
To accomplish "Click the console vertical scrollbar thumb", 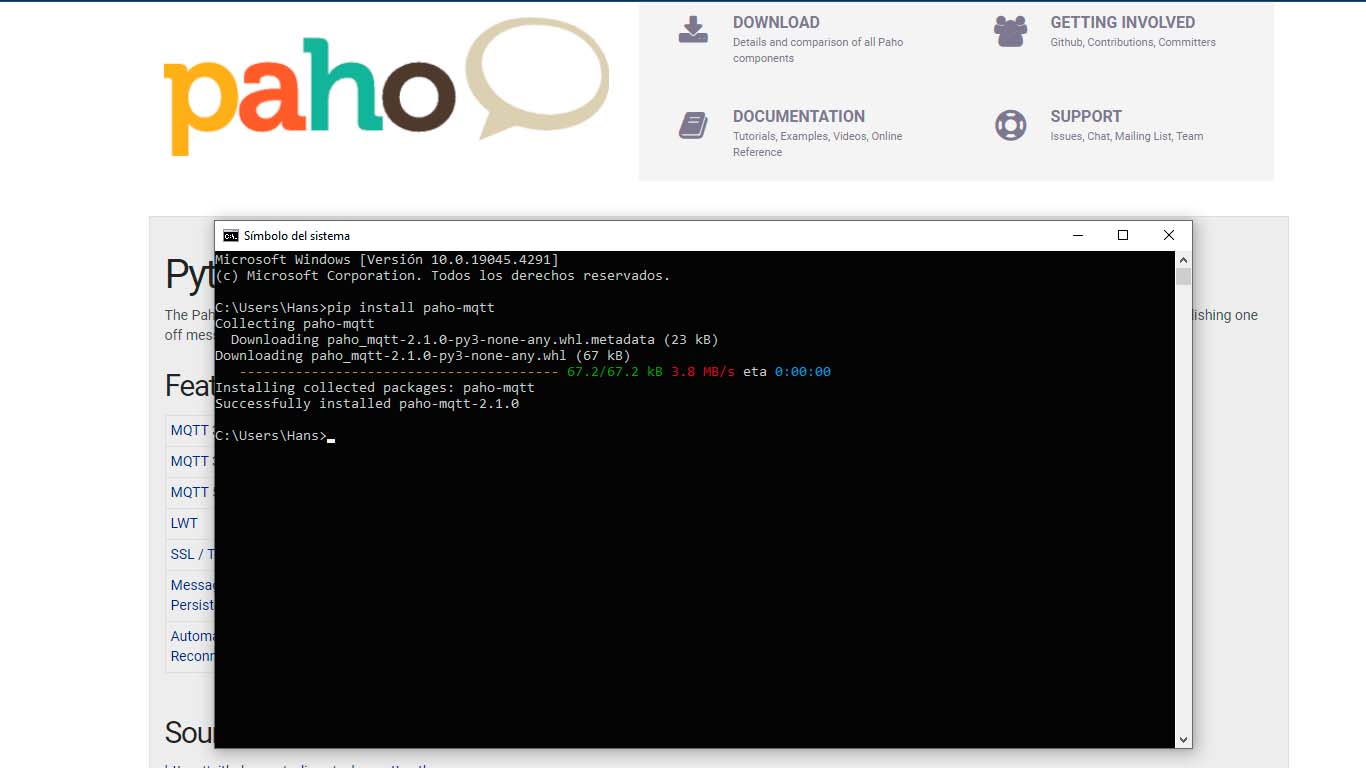I will (x=1184, y=276).
